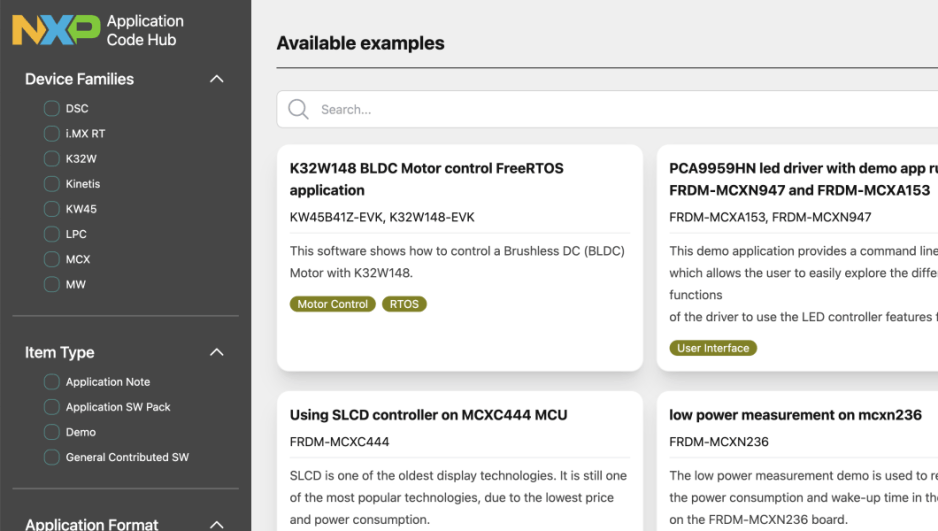This screenshot has height=531, width=938.
Task: Select the RTOS tag
Action: (404, 304)
